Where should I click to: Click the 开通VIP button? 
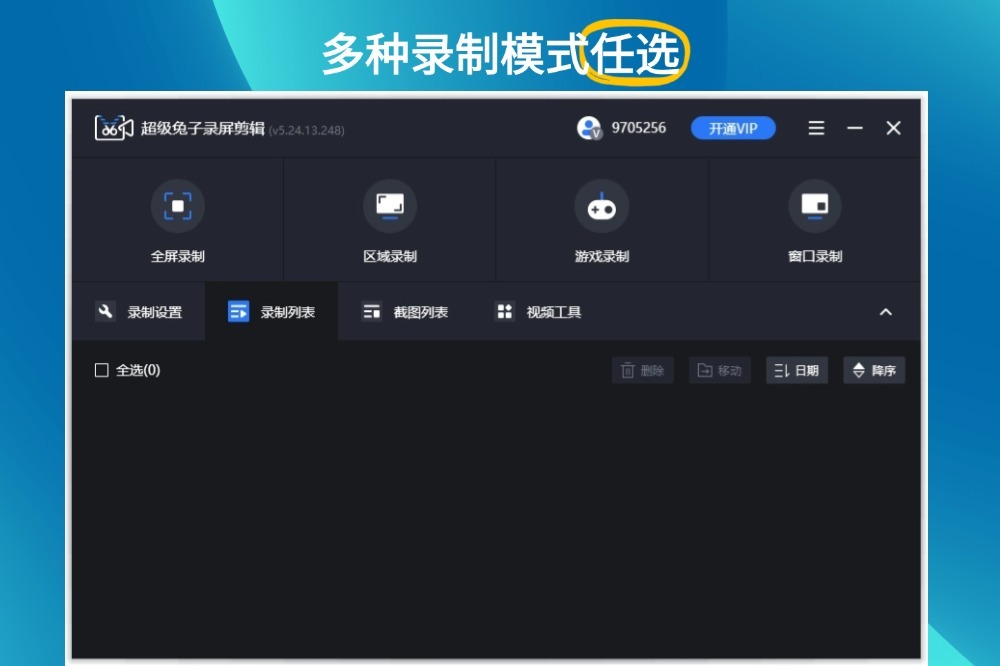click(x=733, y=128)
